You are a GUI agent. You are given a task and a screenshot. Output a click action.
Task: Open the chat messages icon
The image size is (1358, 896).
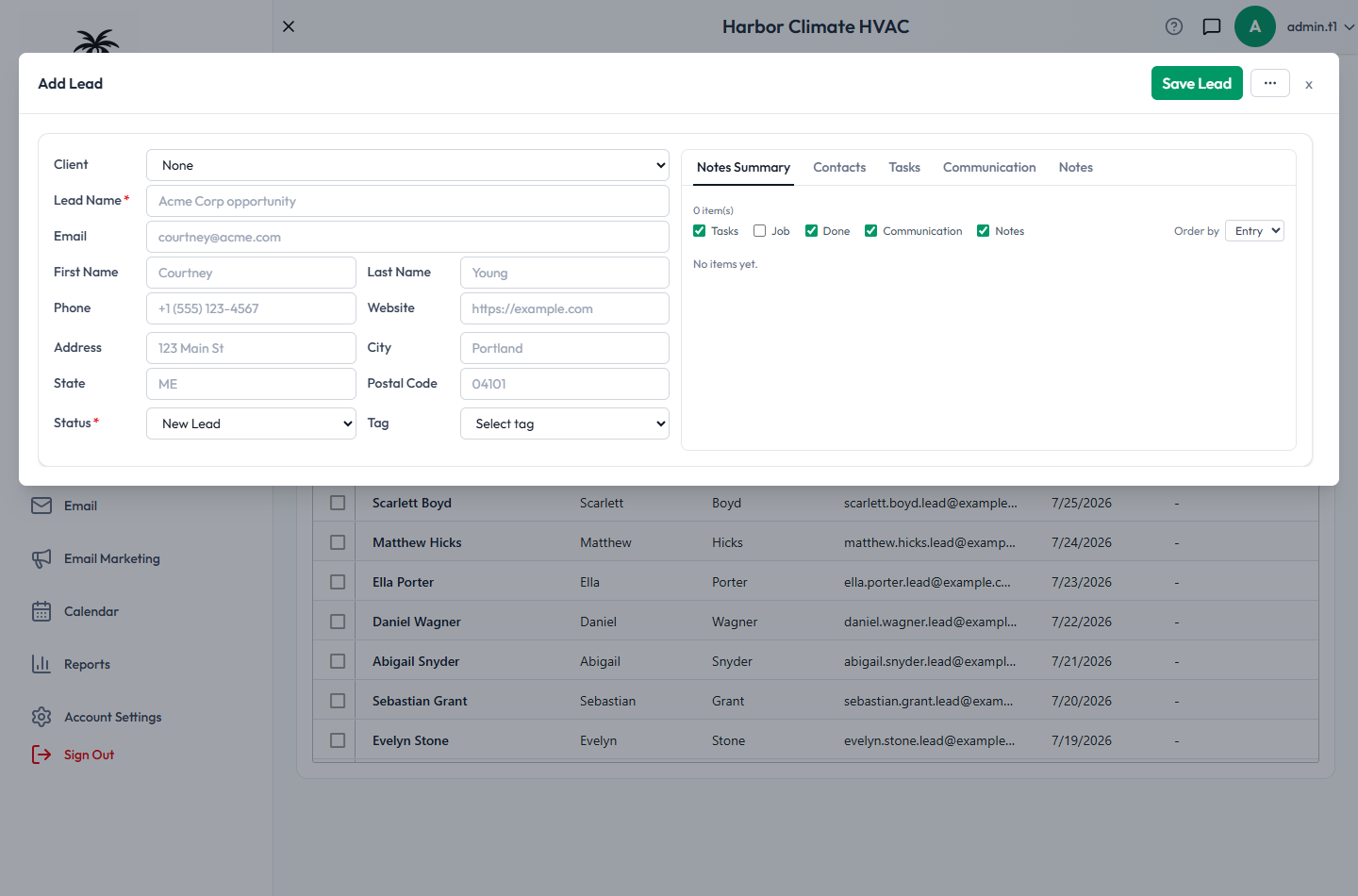[1212, 26]
